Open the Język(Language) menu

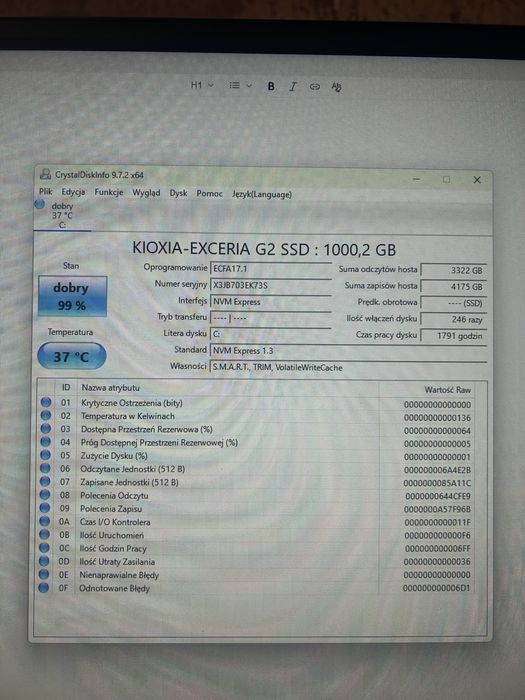(262, 195)
